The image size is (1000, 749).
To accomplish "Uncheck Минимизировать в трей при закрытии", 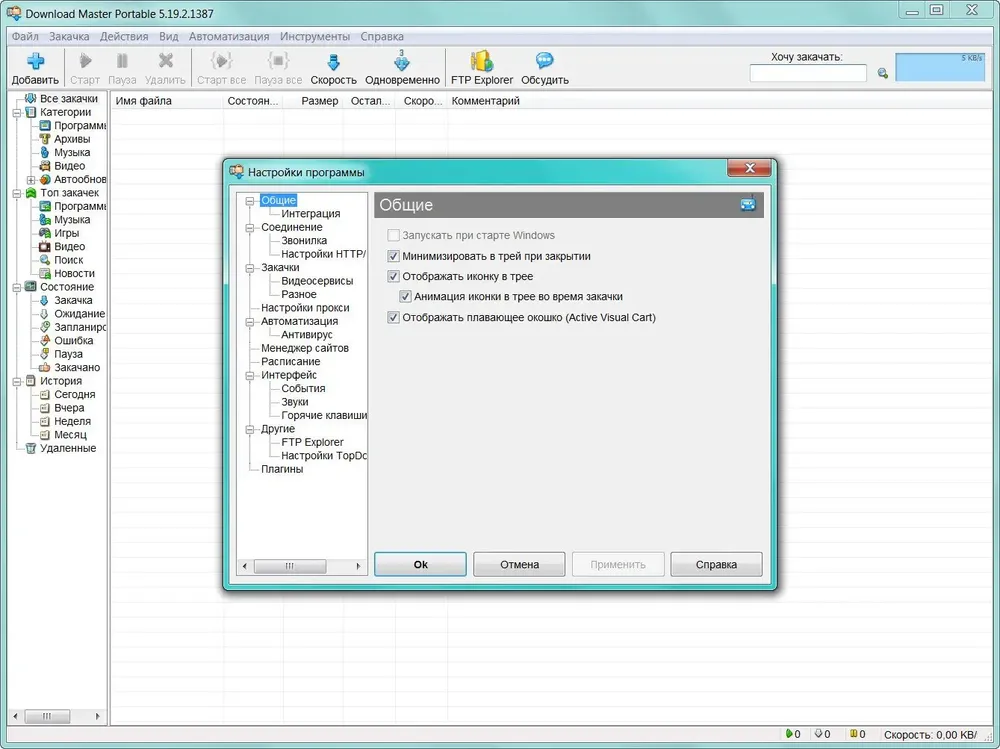I will tap(393, 256).
